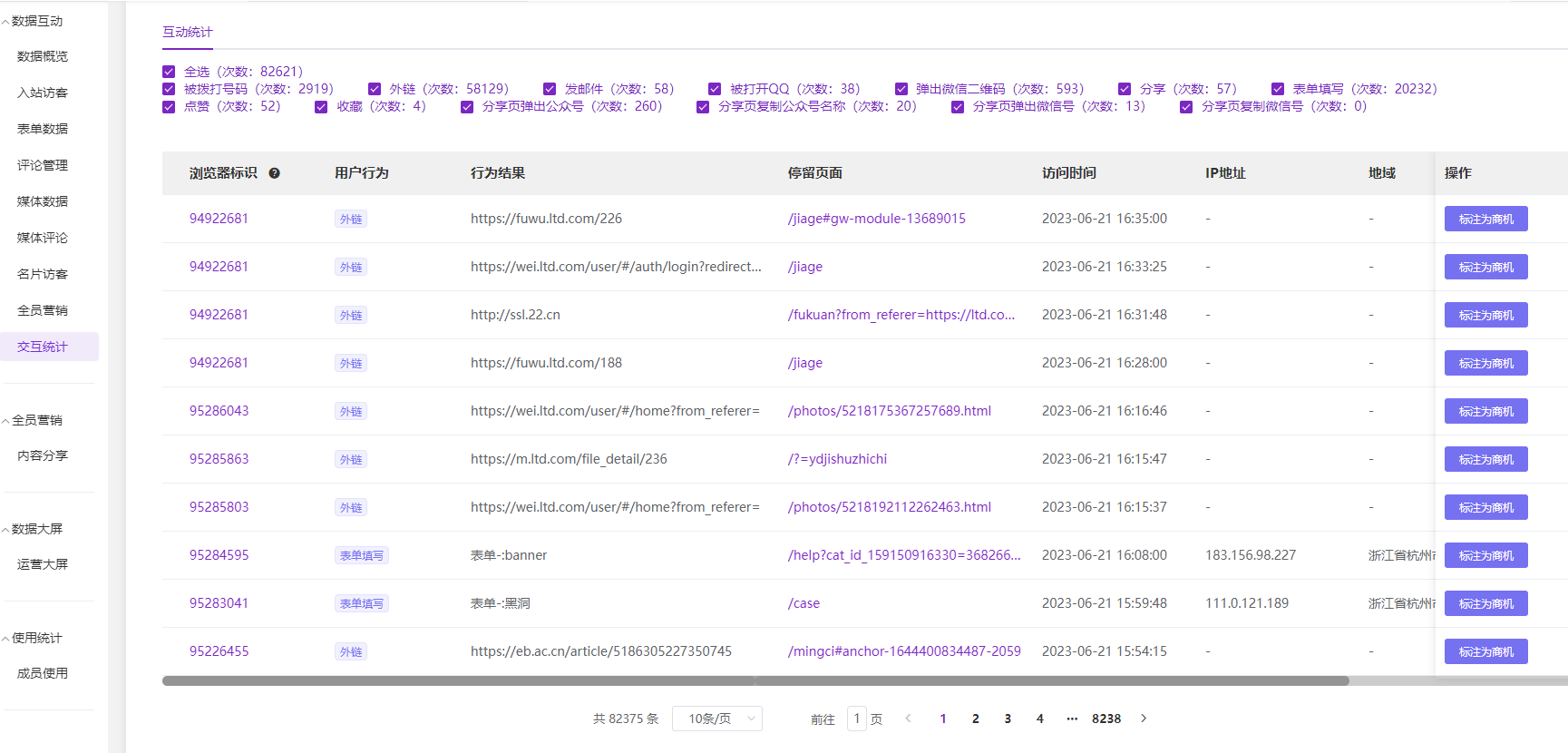Screen dimensions: 1568x753
Task: Open 数据概览 in the sidebar
Action: coord(43,56)
